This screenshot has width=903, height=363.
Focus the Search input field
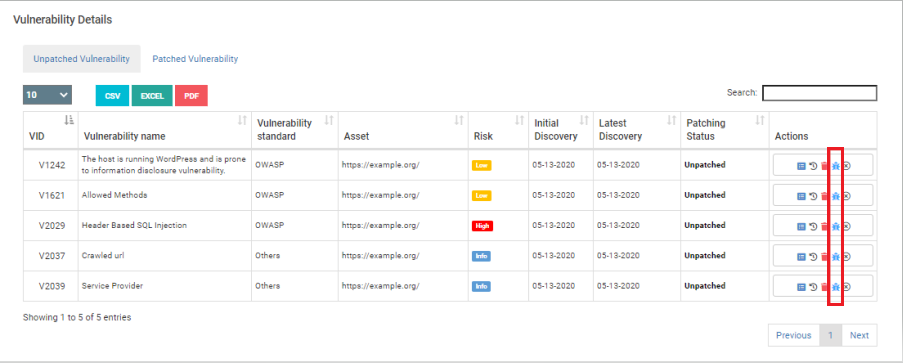click(819, 93)
